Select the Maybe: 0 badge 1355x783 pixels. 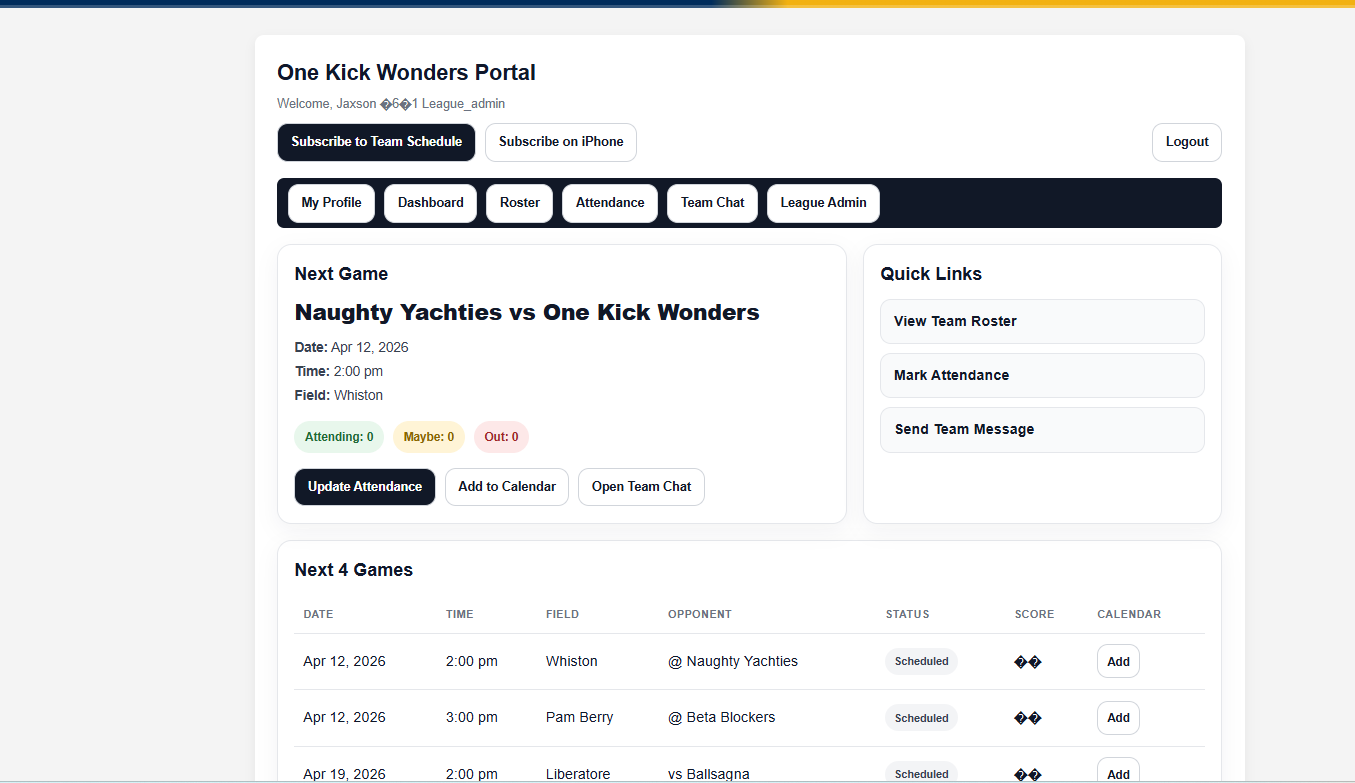tap(429, 437)
